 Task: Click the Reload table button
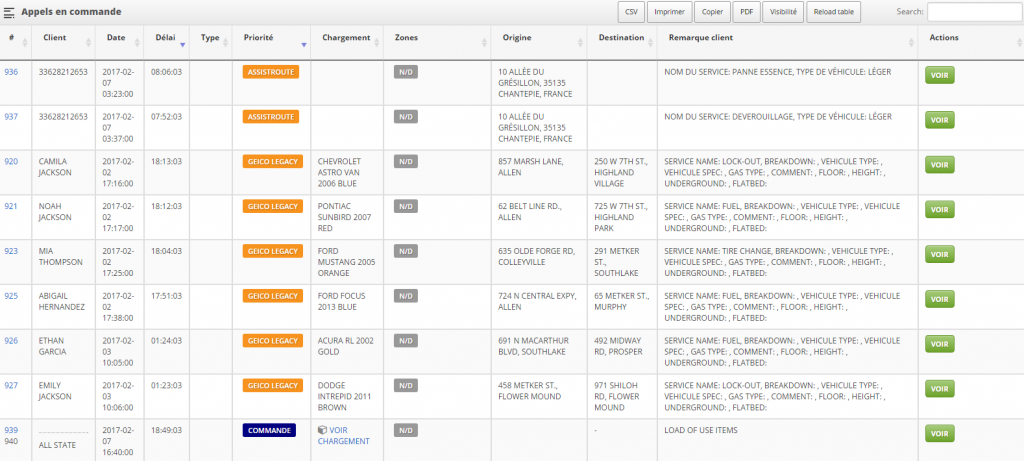(833, 12)
